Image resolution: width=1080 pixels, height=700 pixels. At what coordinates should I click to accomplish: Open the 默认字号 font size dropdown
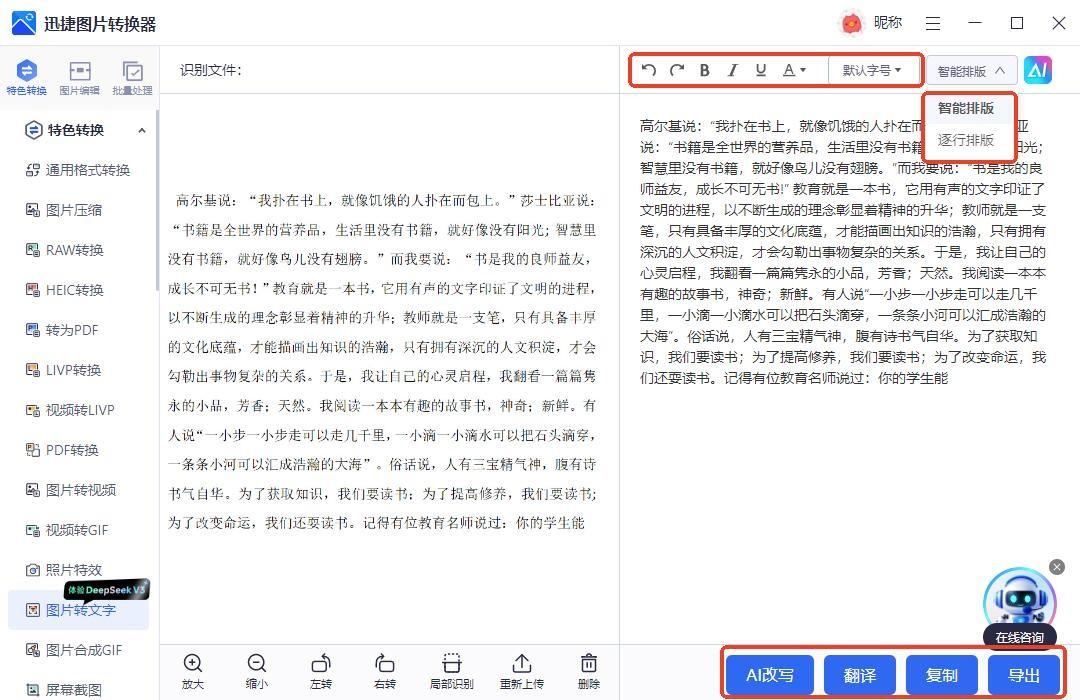(x=871, y=70)
